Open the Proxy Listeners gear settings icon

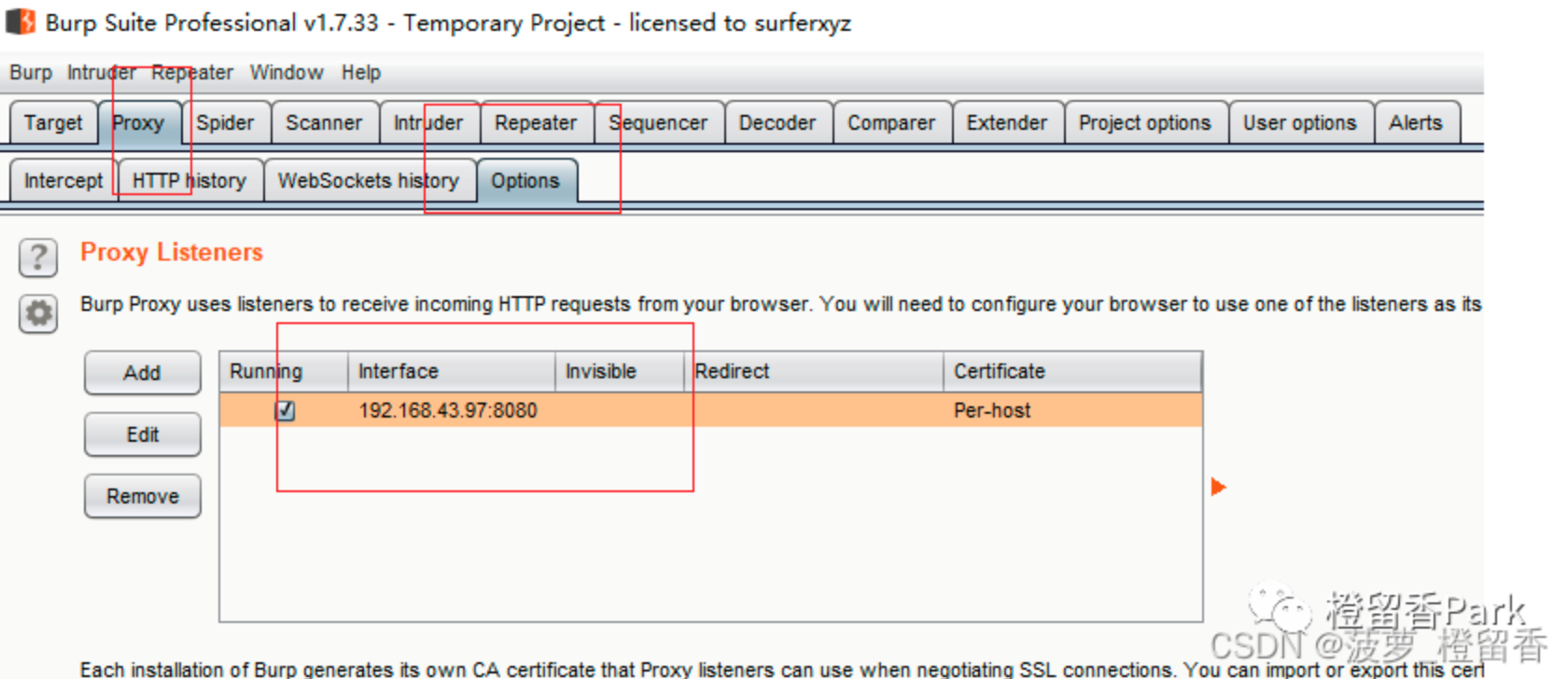tap(38, 314)
